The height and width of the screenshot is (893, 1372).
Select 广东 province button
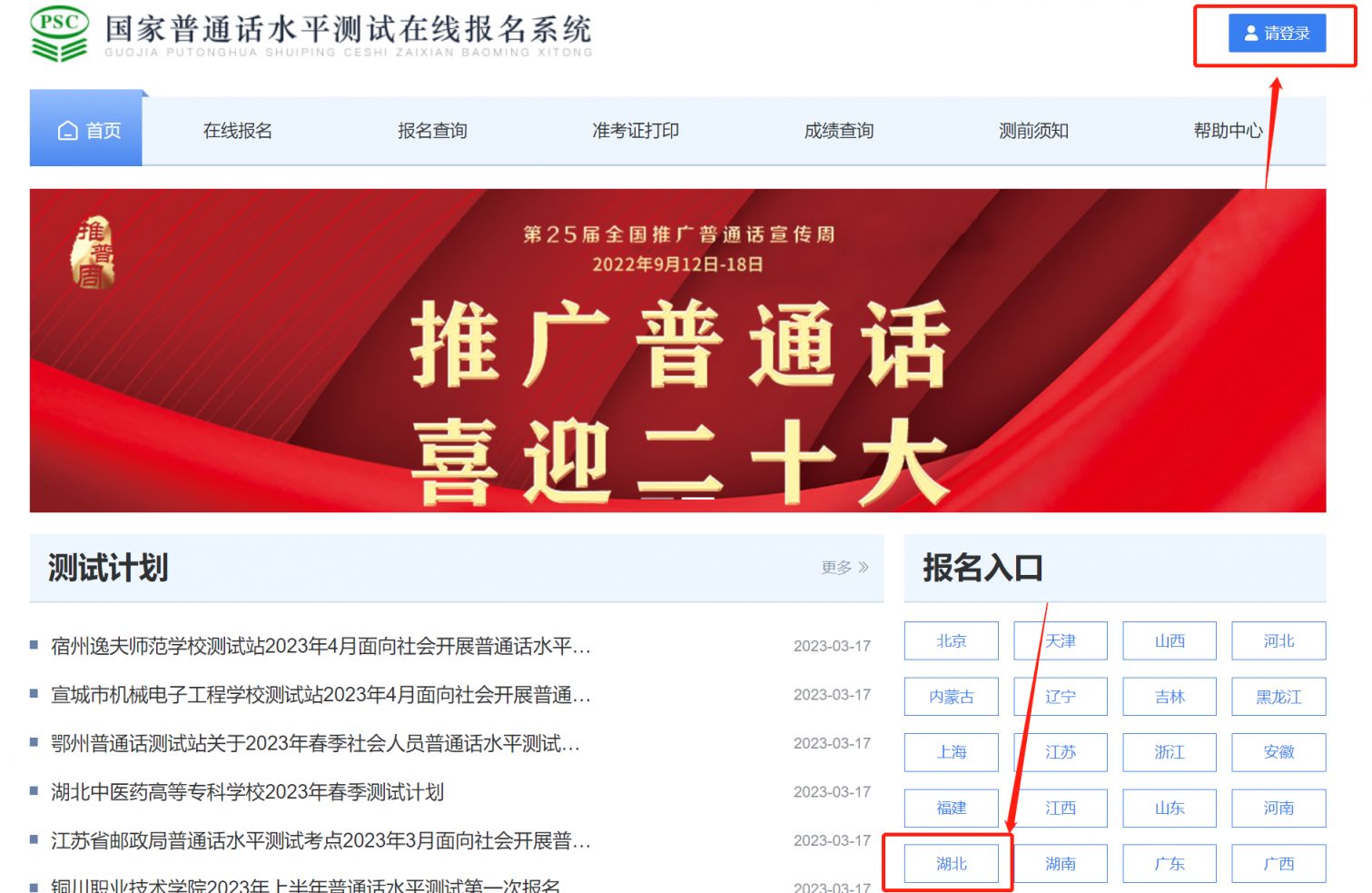tap(1169, 864)
